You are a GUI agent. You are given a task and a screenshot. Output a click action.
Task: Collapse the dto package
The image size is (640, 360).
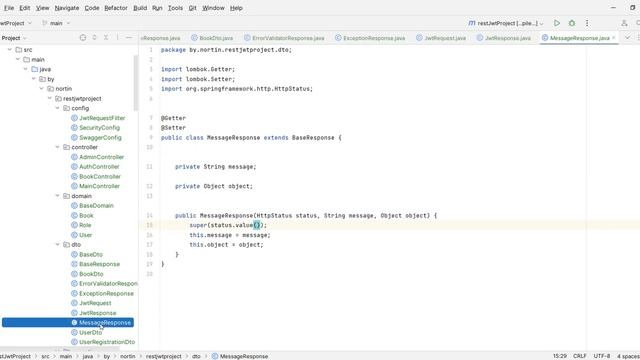click(58, 244)
